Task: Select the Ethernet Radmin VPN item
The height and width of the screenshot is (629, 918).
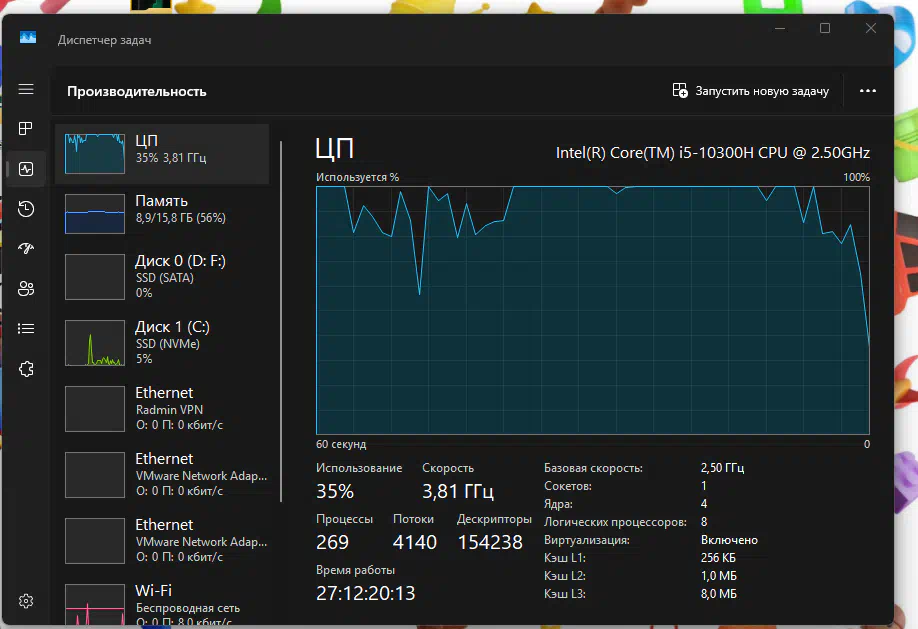Action: [162, 409]
